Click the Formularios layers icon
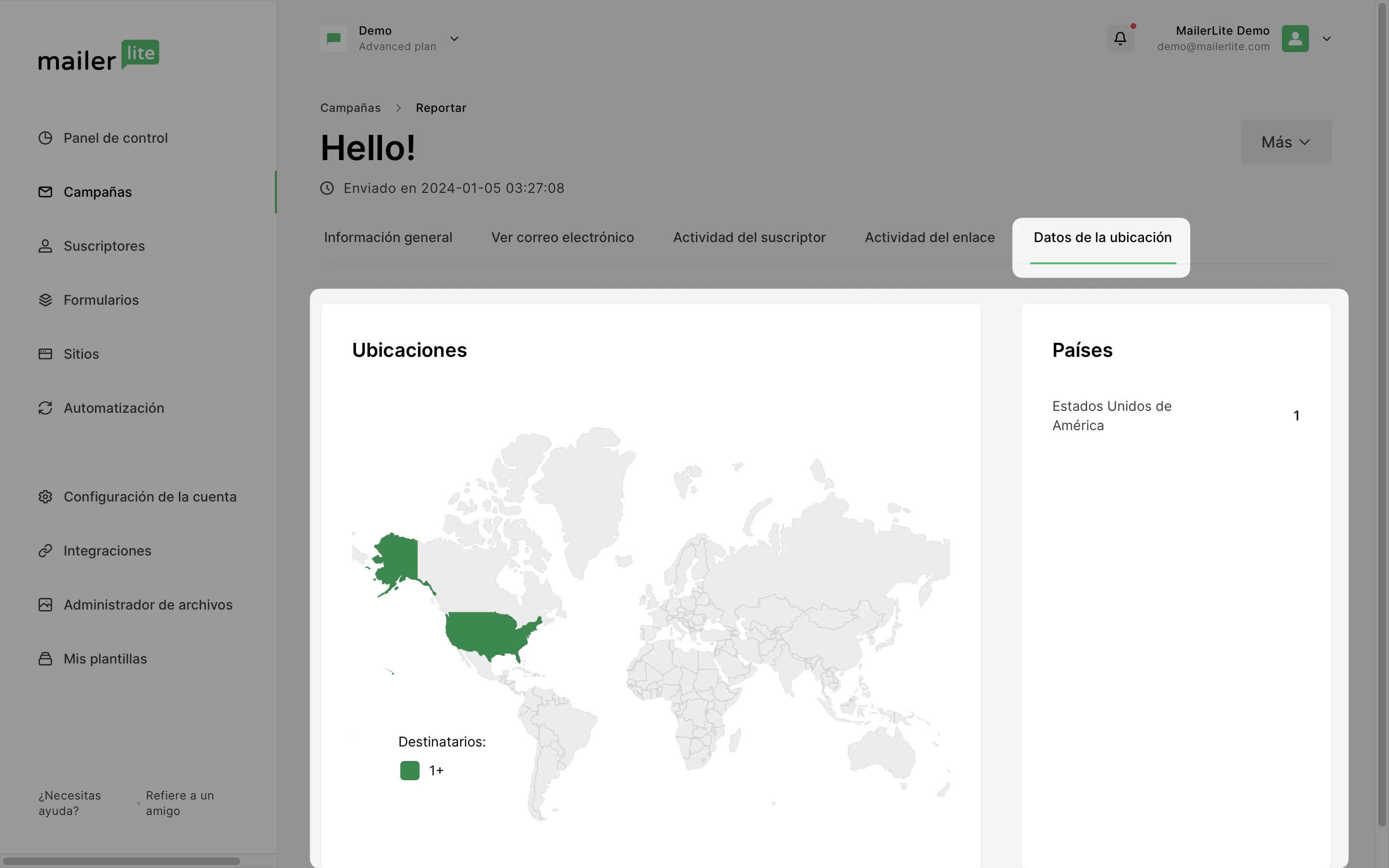Image resolution: width=1389 pixels, height=868 pixels. tap(45, 299)
